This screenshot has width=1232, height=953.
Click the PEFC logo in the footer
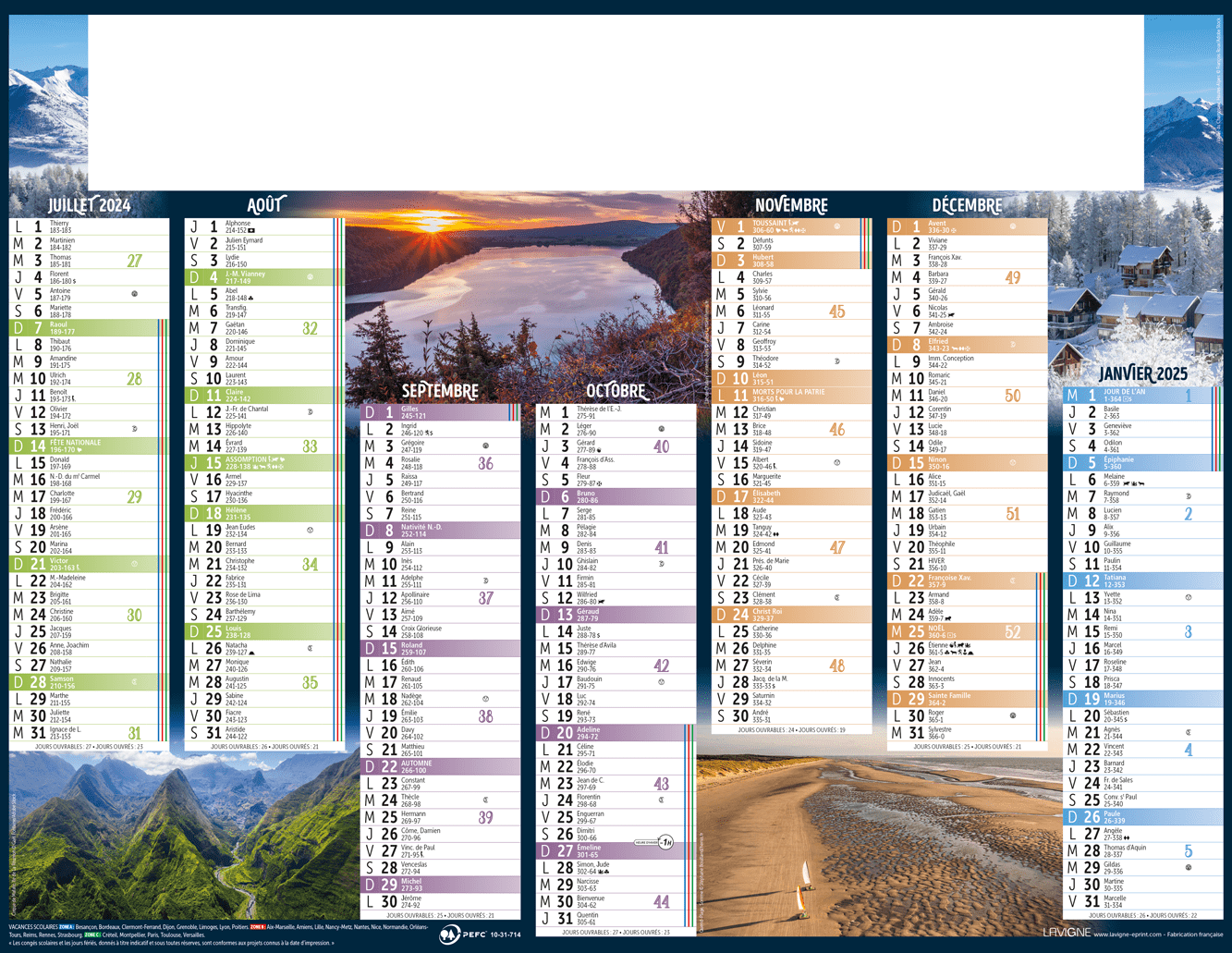450,935
